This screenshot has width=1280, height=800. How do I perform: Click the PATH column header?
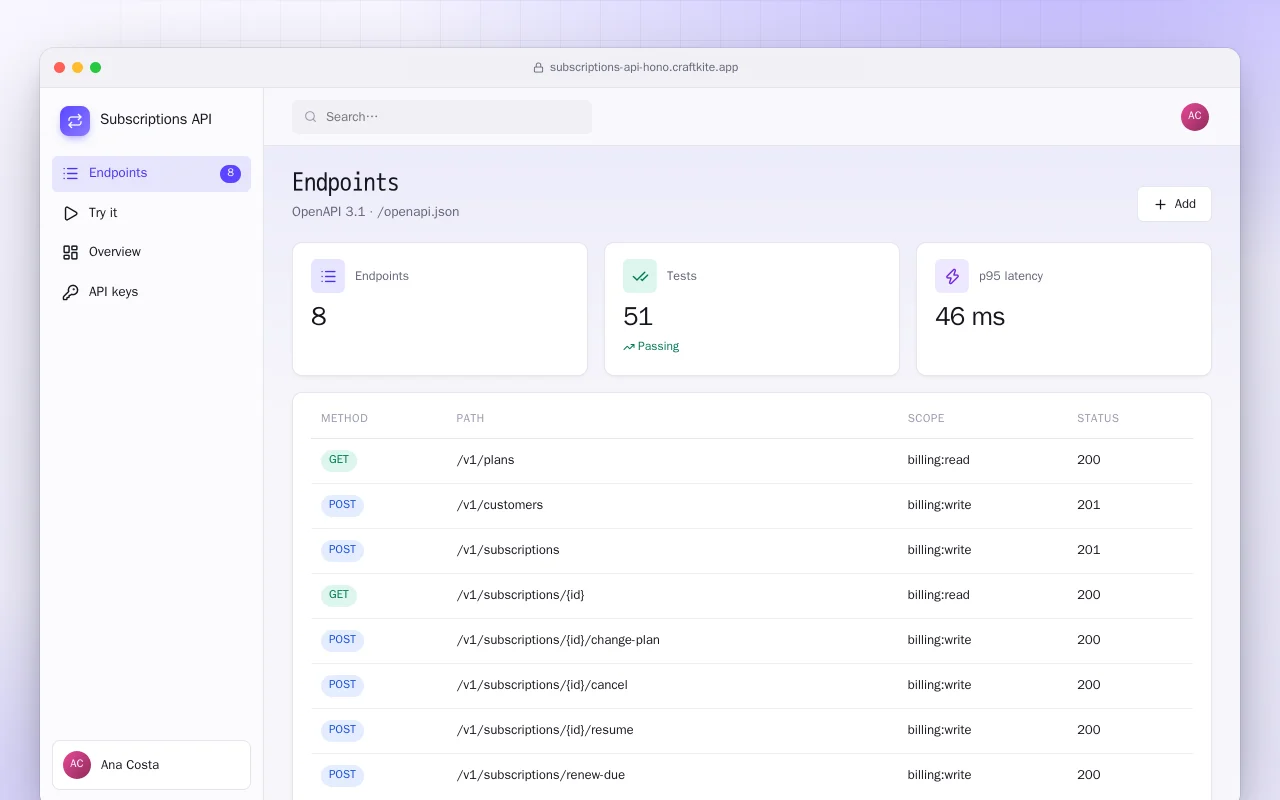point(470,419)
